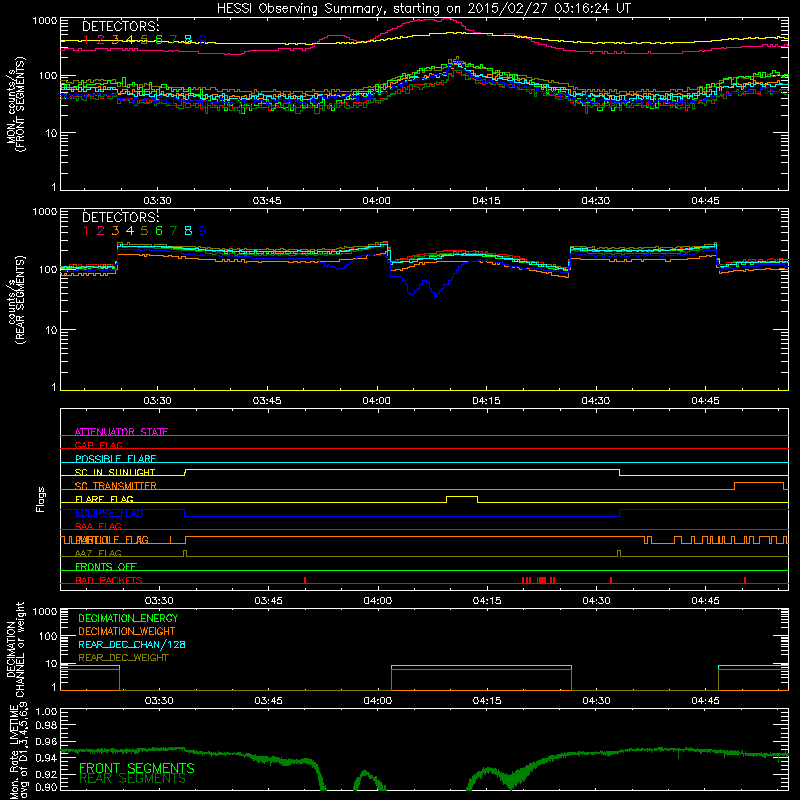Click the 04:15 tick under the rear segments plot
The image size is (800, 800).
click(x=486, y=401)
